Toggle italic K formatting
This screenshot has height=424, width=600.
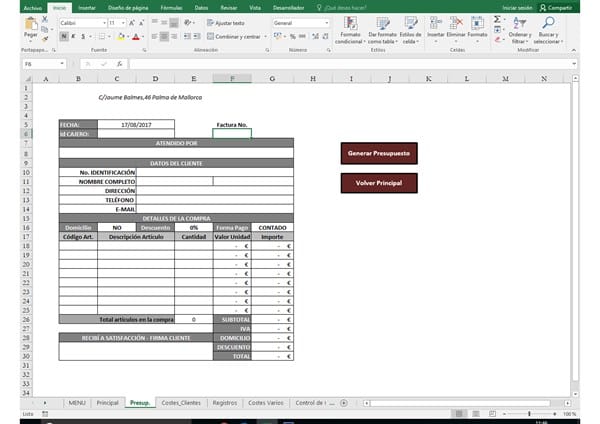tap(73, 36)
